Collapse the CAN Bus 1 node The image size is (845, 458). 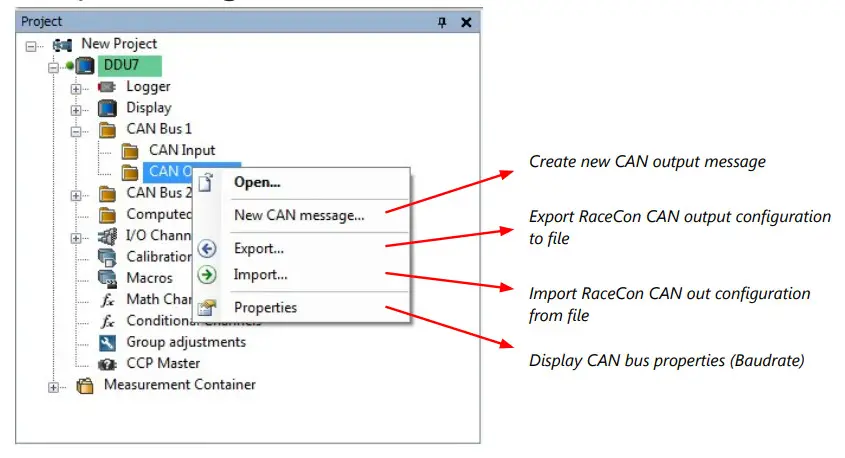[76, 131]
